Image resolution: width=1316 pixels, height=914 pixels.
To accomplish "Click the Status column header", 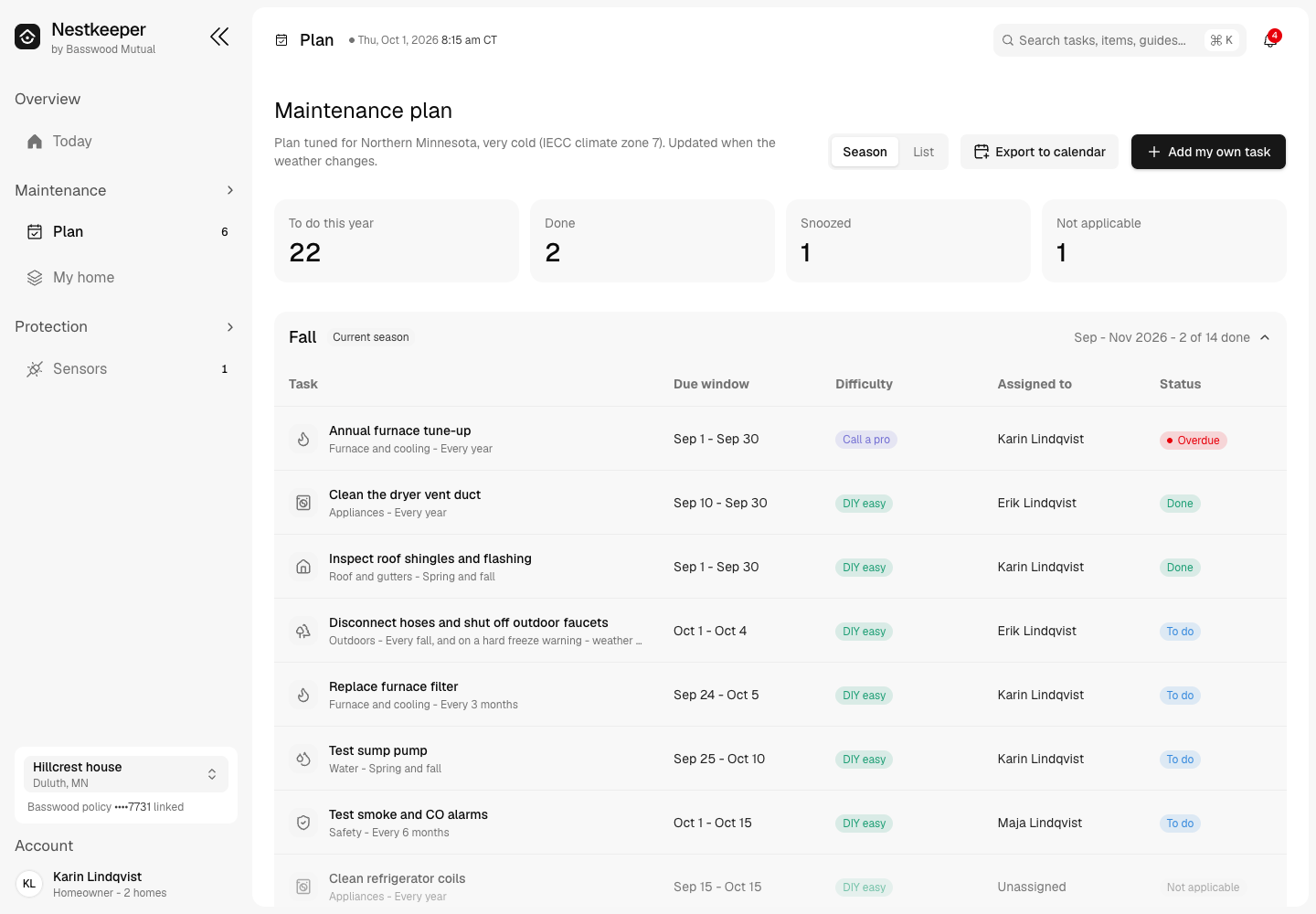I will click(x=1180, y=384).
